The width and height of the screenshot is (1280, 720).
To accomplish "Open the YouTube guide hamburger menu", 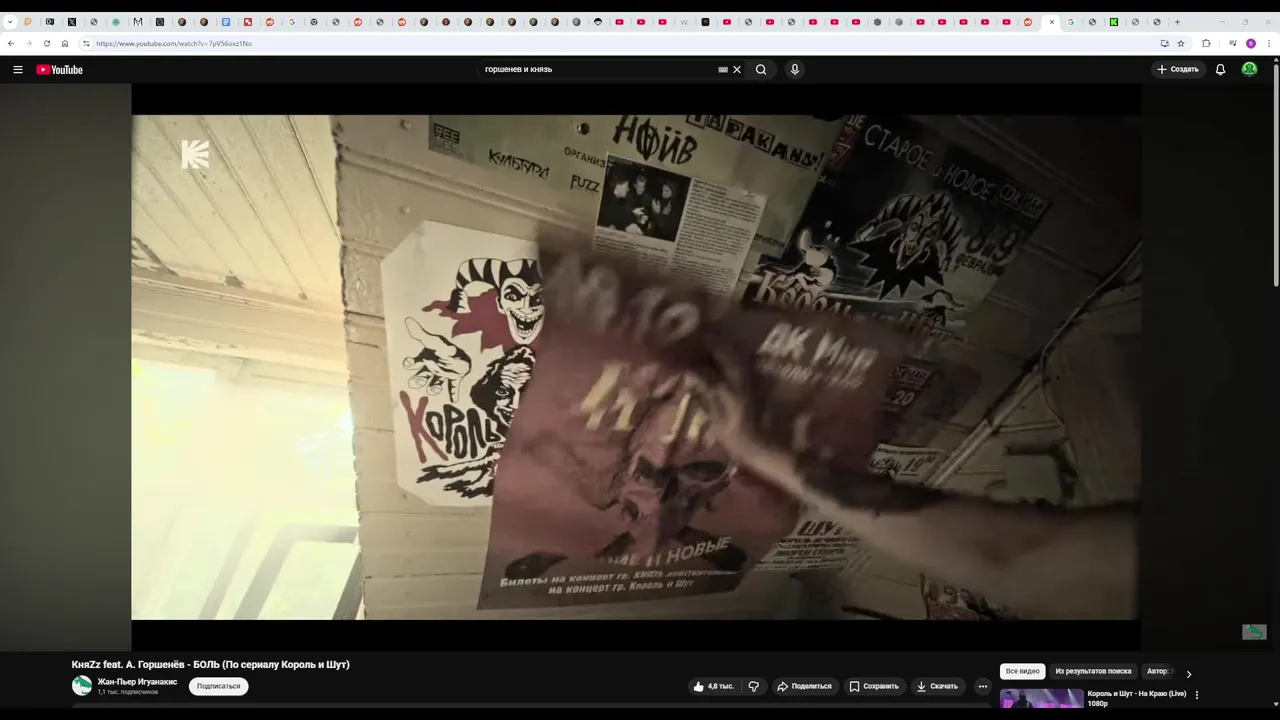I will [x=18, y=70].
